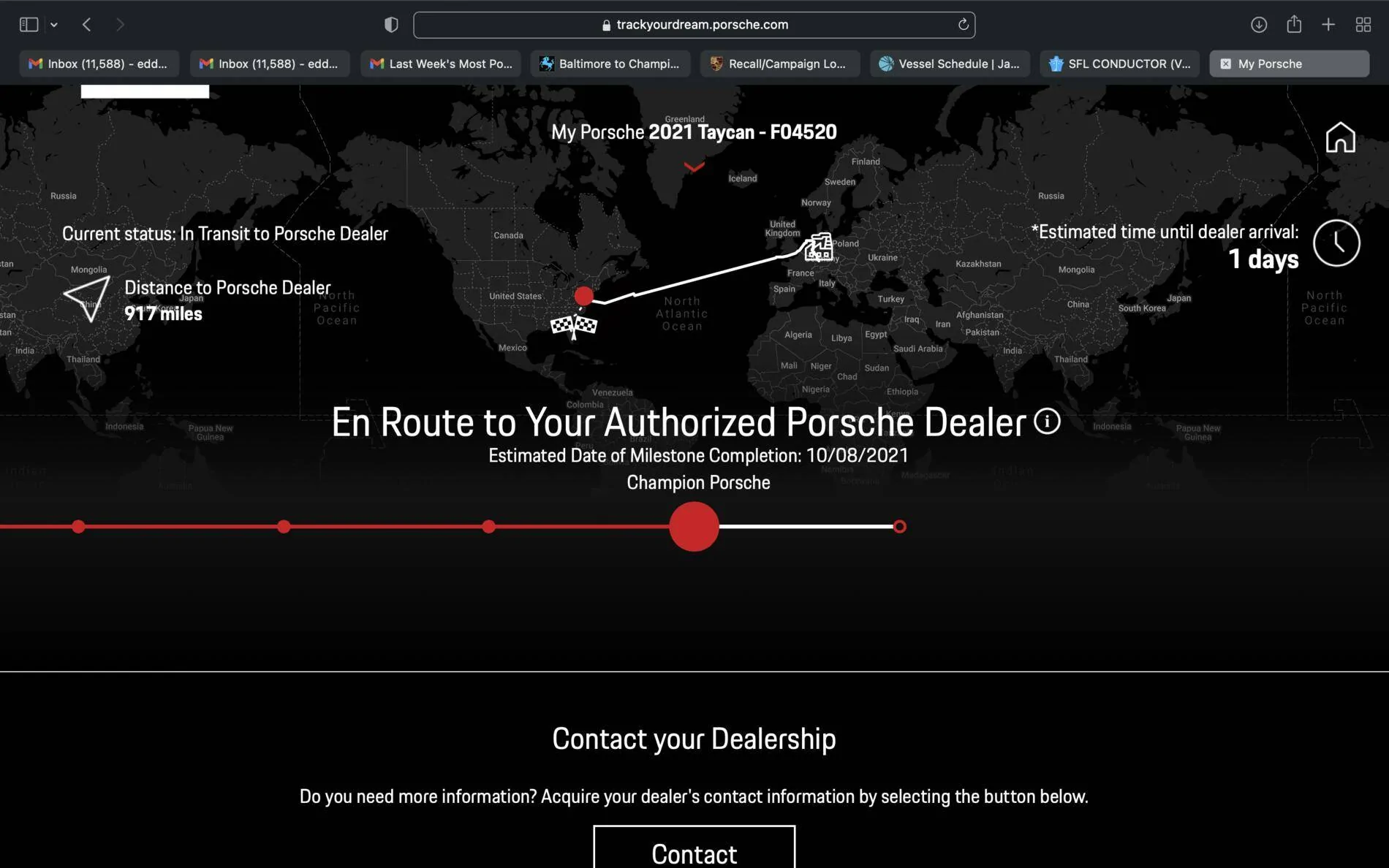The image size is (1389, 868).
Task: Open the Baltimore to Champi... tab
Action: 610,64
